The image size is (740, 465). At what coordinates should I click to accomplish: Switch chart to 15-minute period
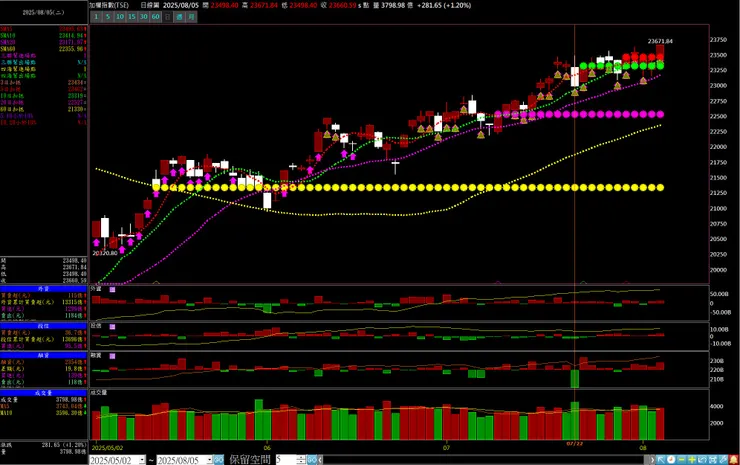coord(132,17)
